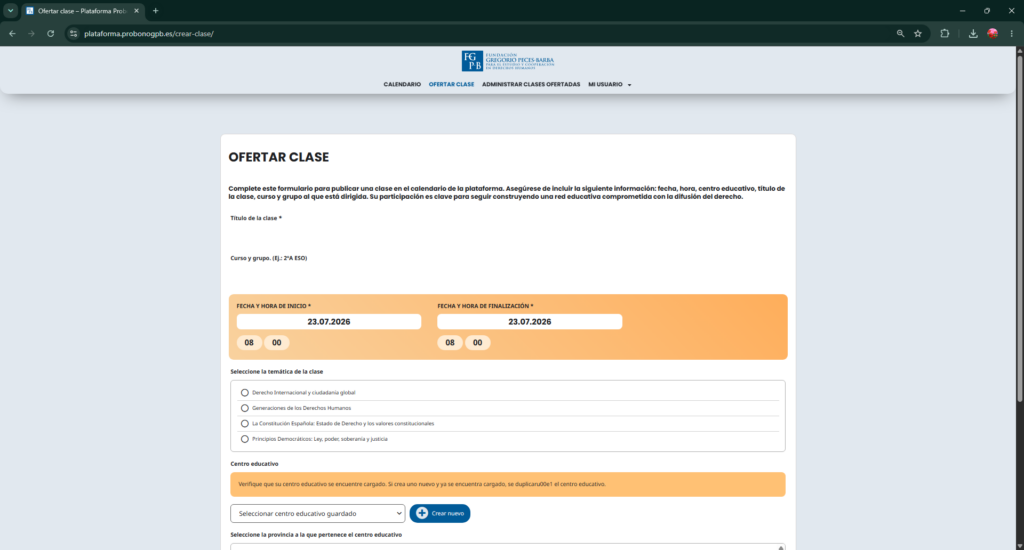Close the Ofertar clase tab
The image size is (1024, 550).
tap(136, 10)
